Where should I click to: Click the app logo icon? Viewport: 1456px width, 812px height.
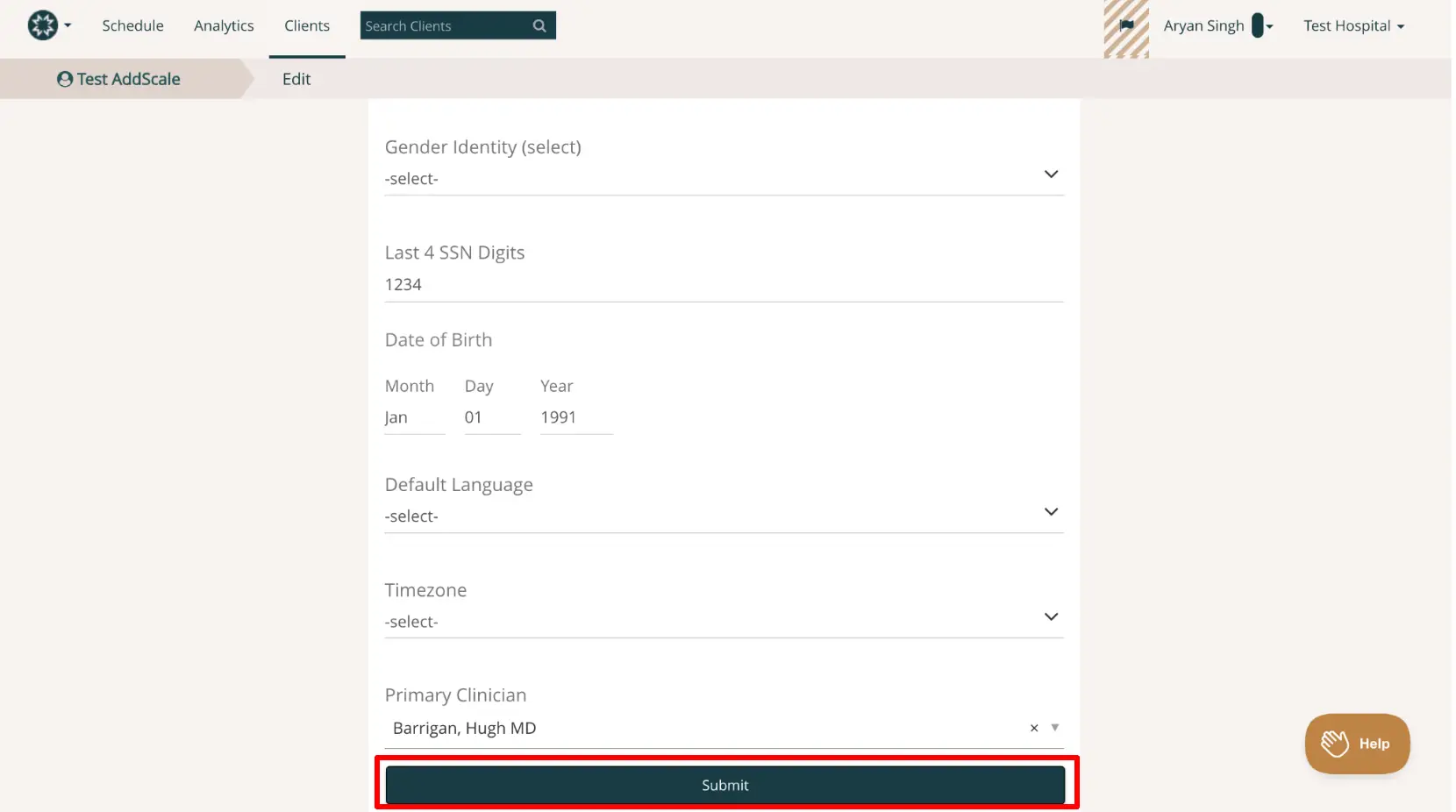[x=40, y=25]
